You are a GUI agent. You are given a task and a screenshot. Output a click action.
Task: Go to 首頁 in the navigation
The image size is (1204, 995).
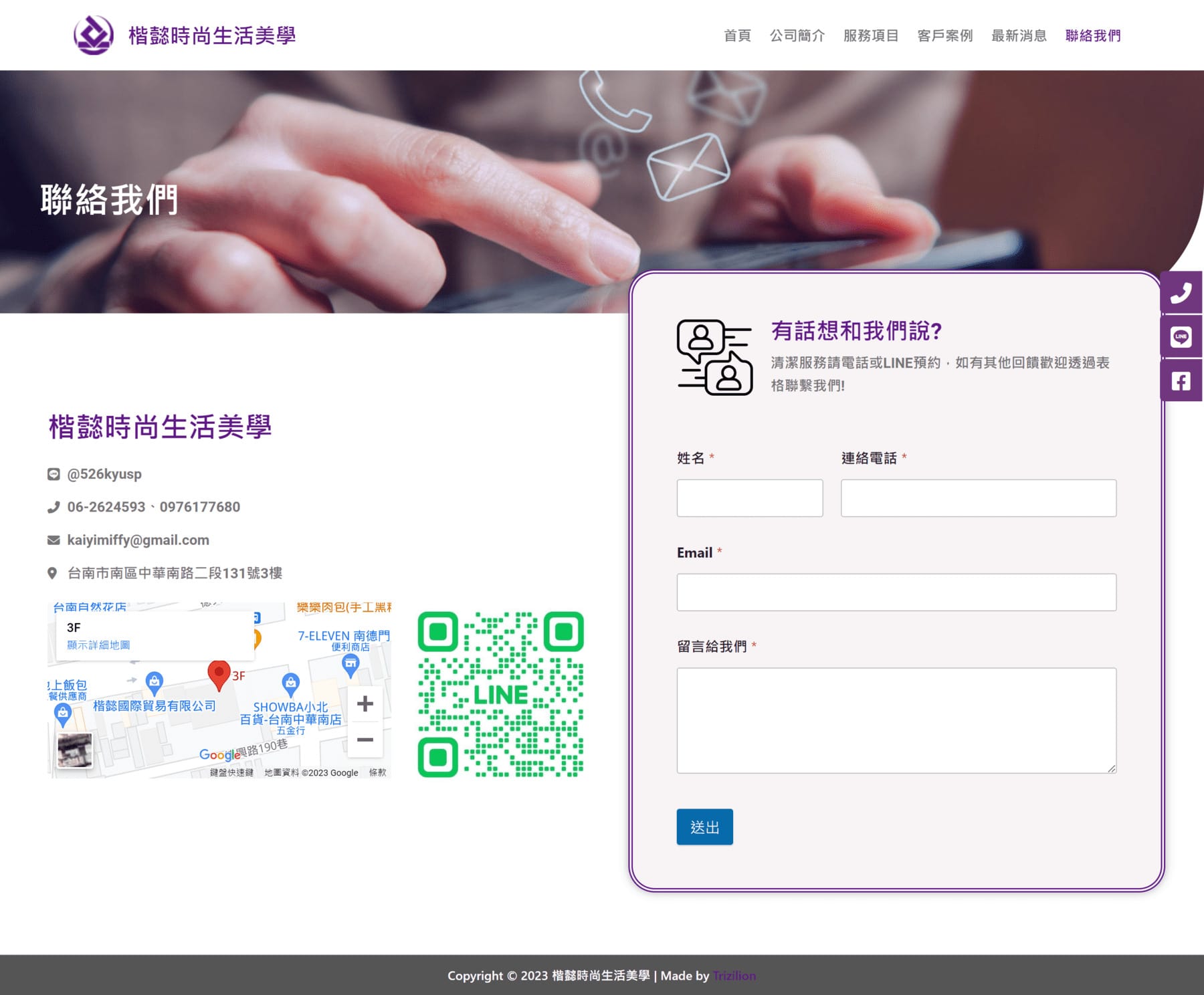click(737, 35)
